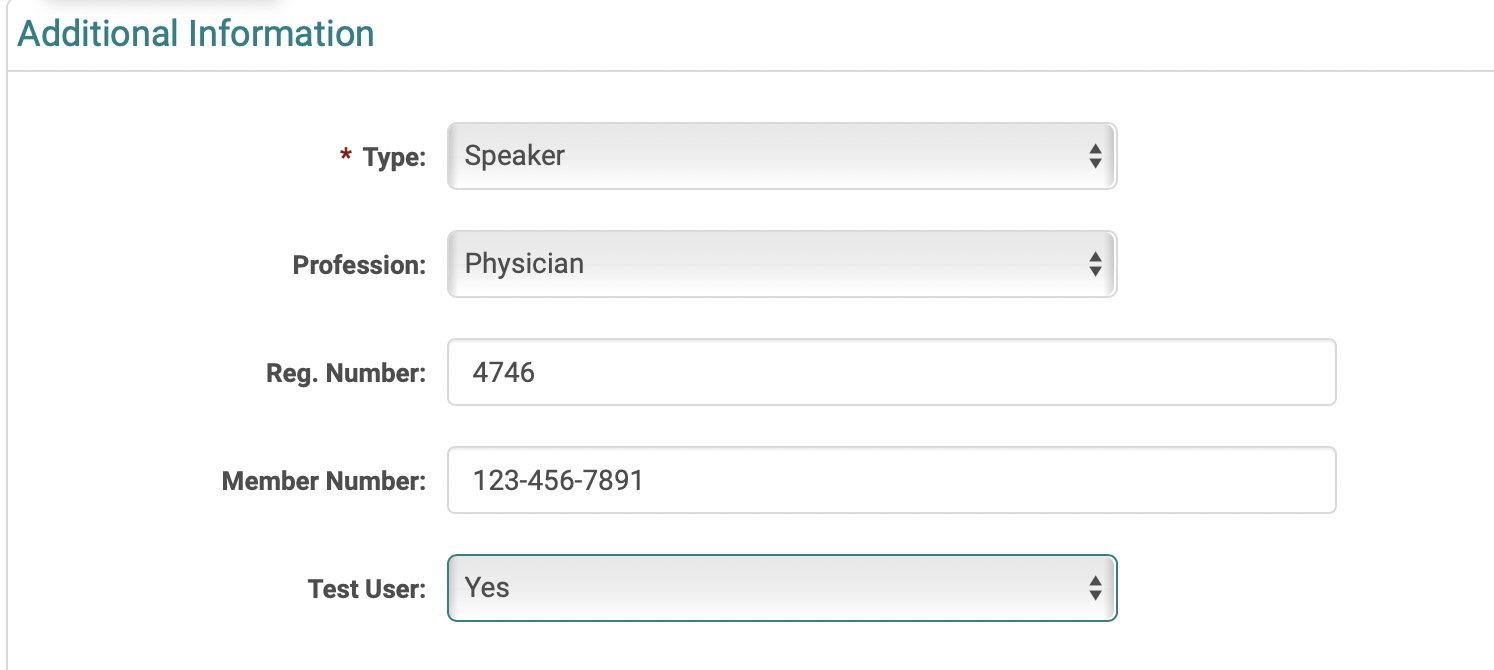Click the up-down arrows on the Profession select
The width and height of the screenshot is (1494, 670).
pos(1095,264)
